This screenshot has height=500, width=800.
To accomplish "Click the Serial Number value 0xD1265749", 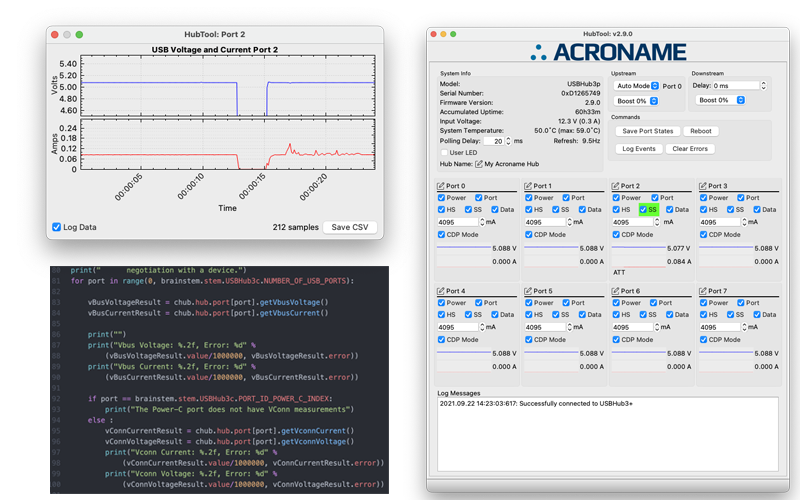I will pyautogui.click(x=581, y=93).
